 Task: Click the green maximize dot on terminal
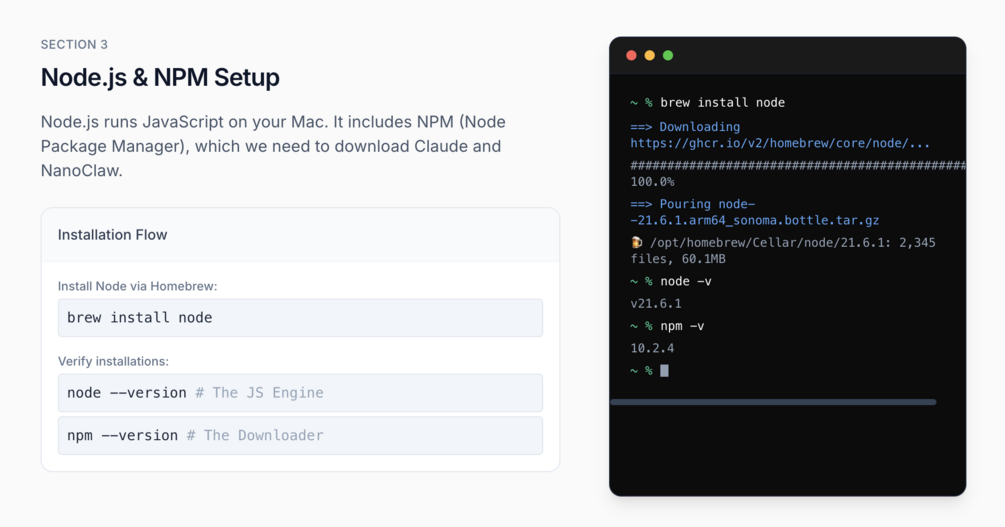pos(668,56)
